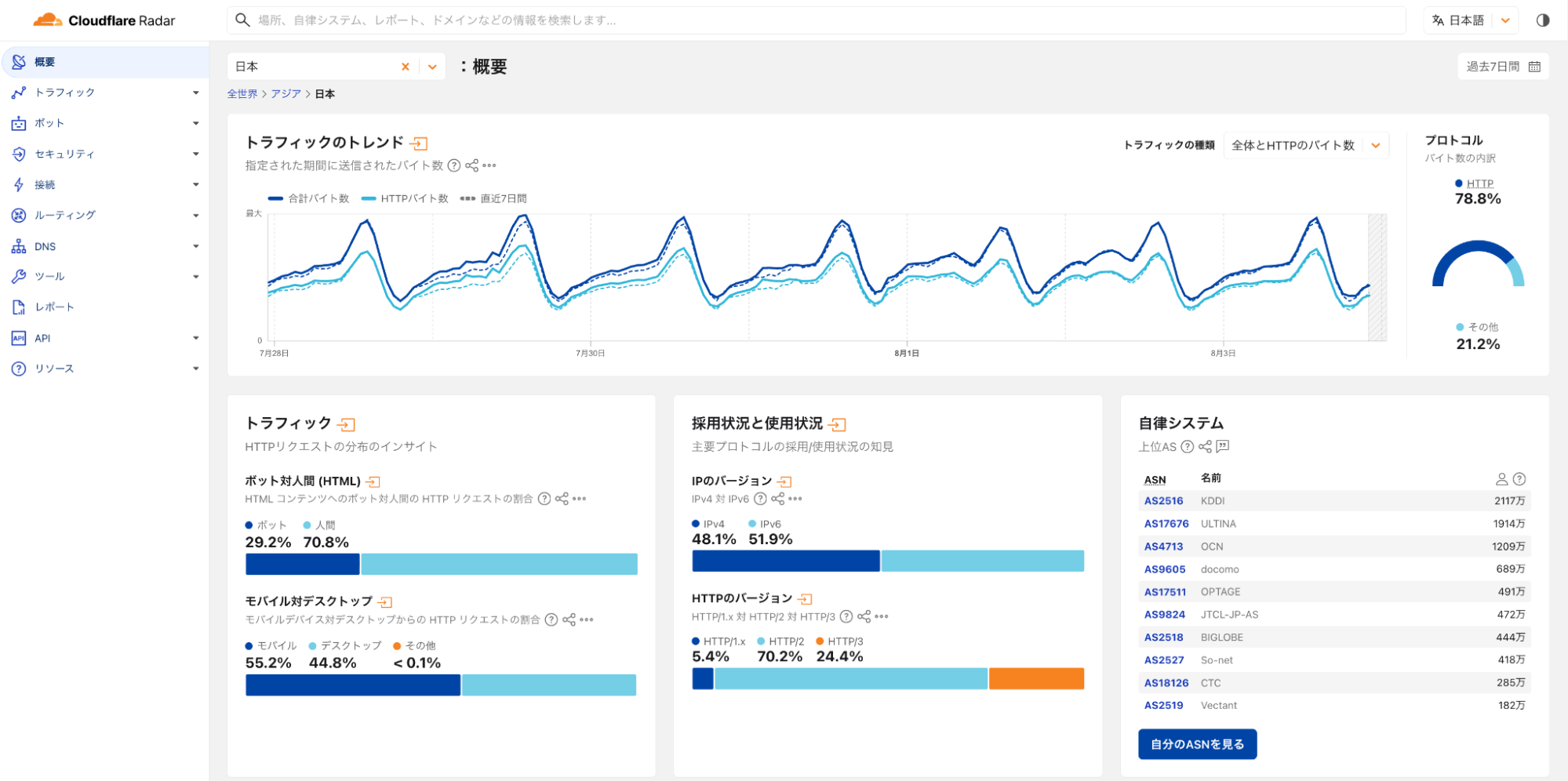Click the ツール wrench icon
1568x781 pixels.
tap(19, 276)
